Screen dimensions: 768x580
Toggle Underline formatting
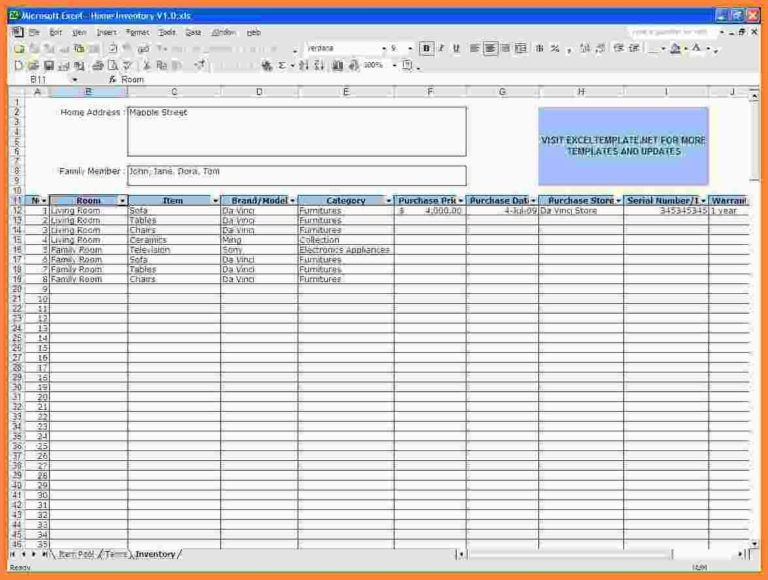pos(456,48)
